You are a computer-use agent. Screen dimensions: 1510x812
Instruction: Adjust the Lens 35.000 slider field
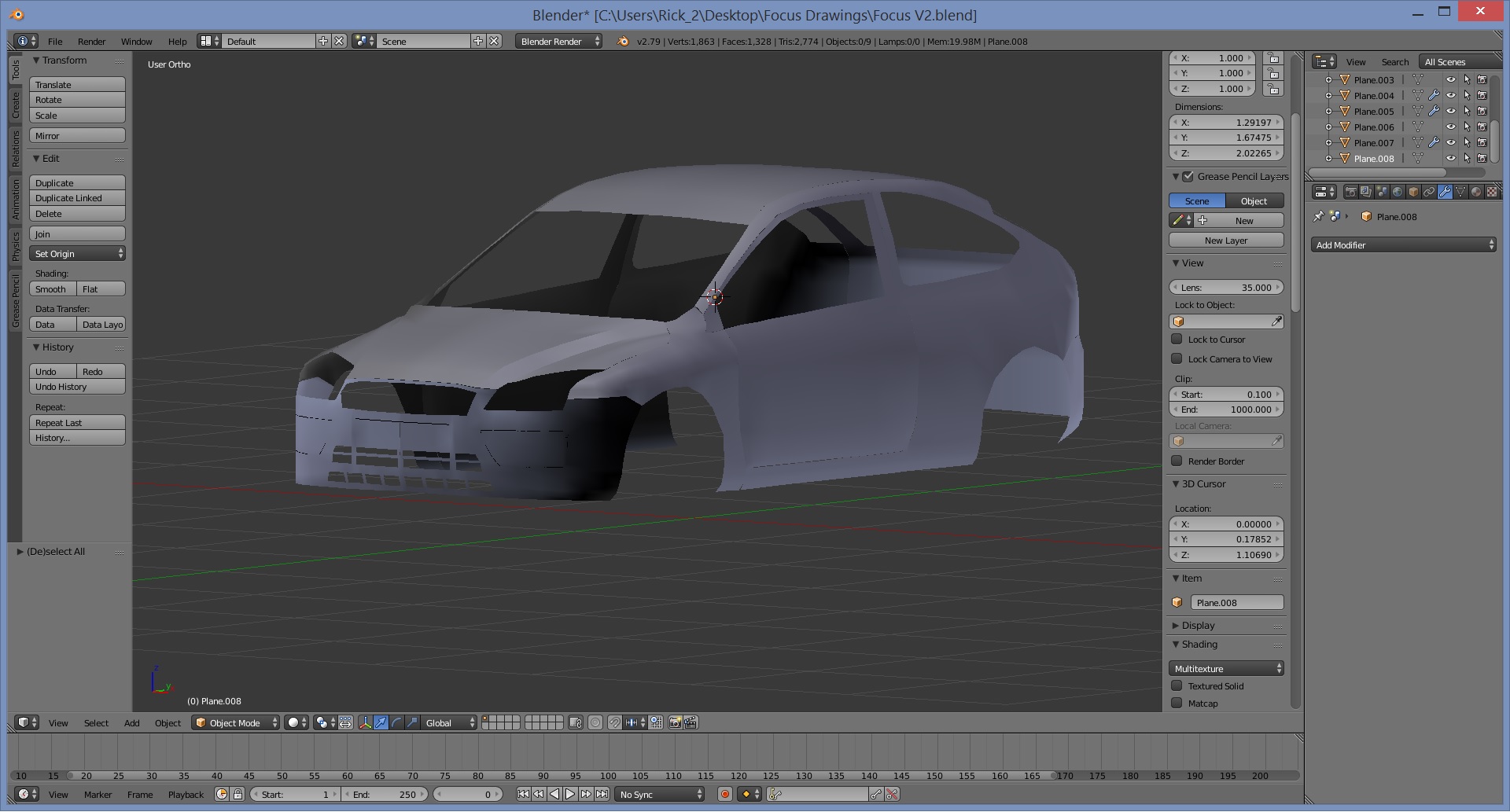1226,288
